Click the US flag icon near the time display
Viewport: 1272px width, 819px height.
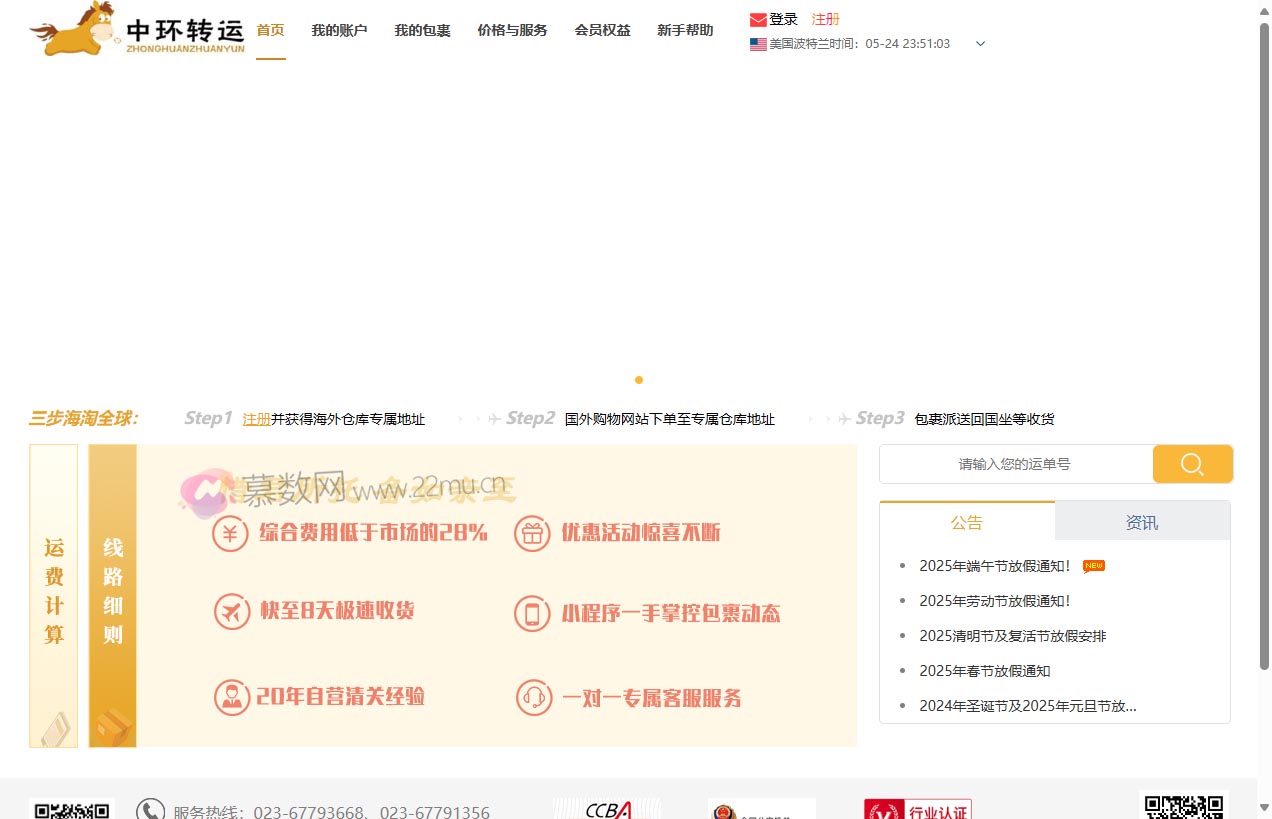pos(757,43)
